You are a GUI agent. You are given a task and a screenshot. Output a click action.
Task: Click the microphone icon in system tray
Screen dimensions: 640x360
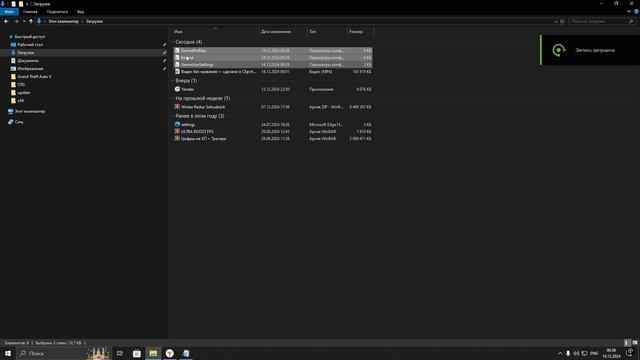pyautogui.click(x=568, y=353)
